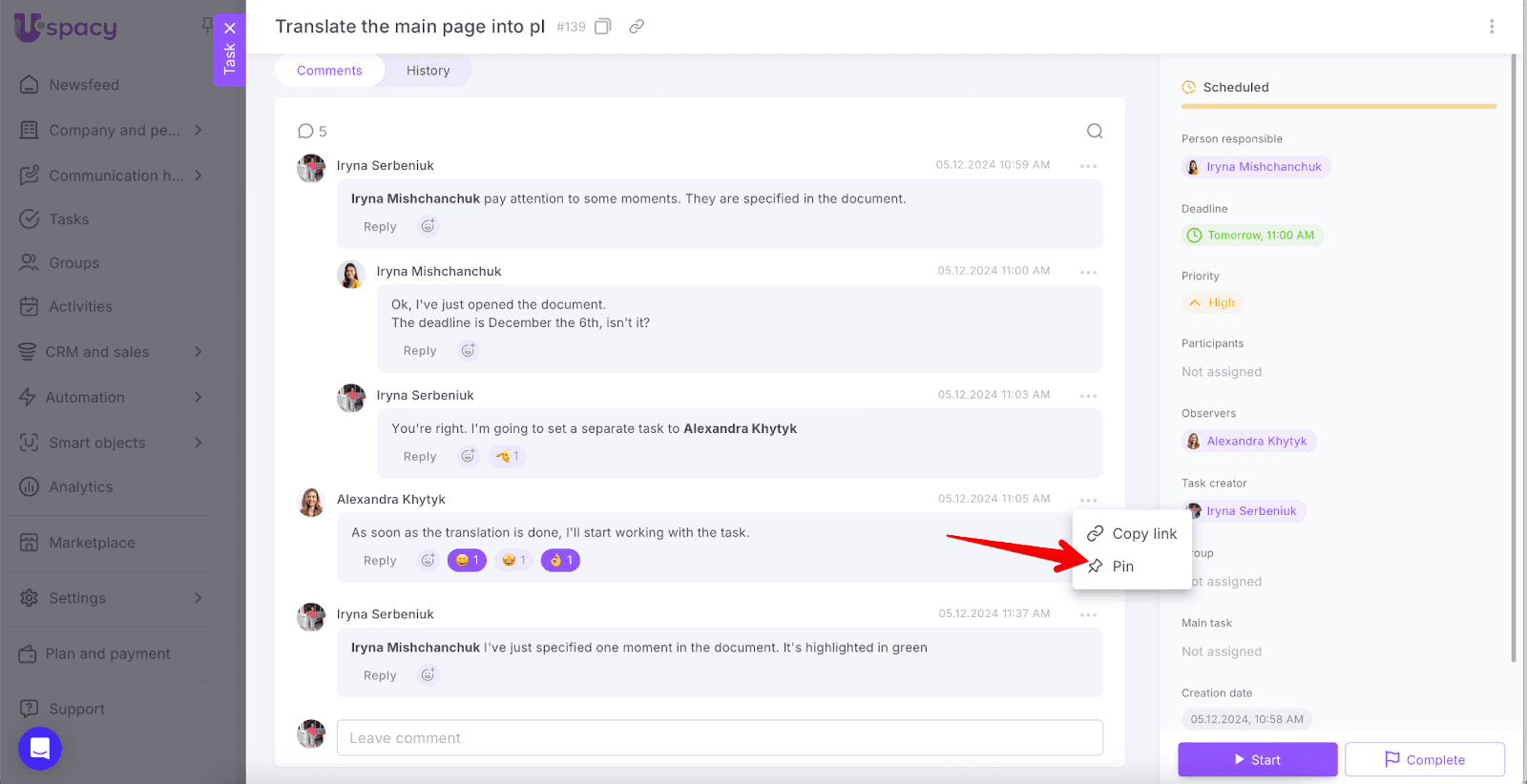1527x784 pixels.
Task: Open the comment search magnifier
Action: (1095, 131)
